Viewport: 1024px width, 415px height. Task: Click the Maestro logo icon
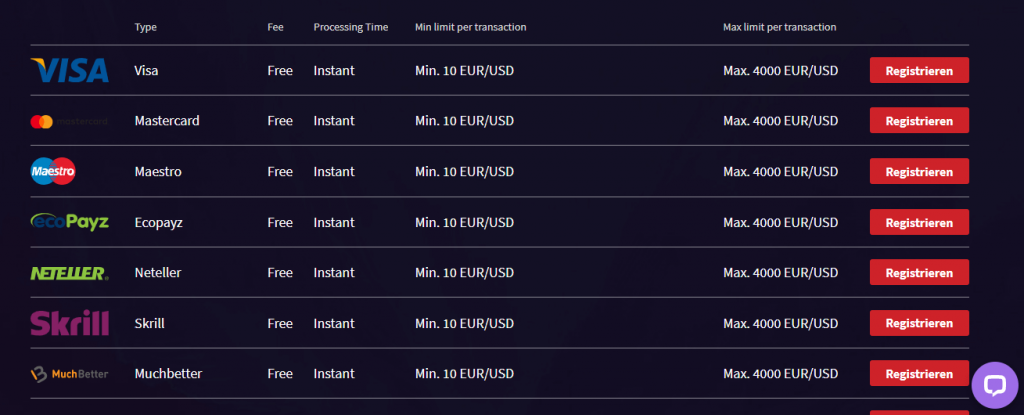pos(54,171)
